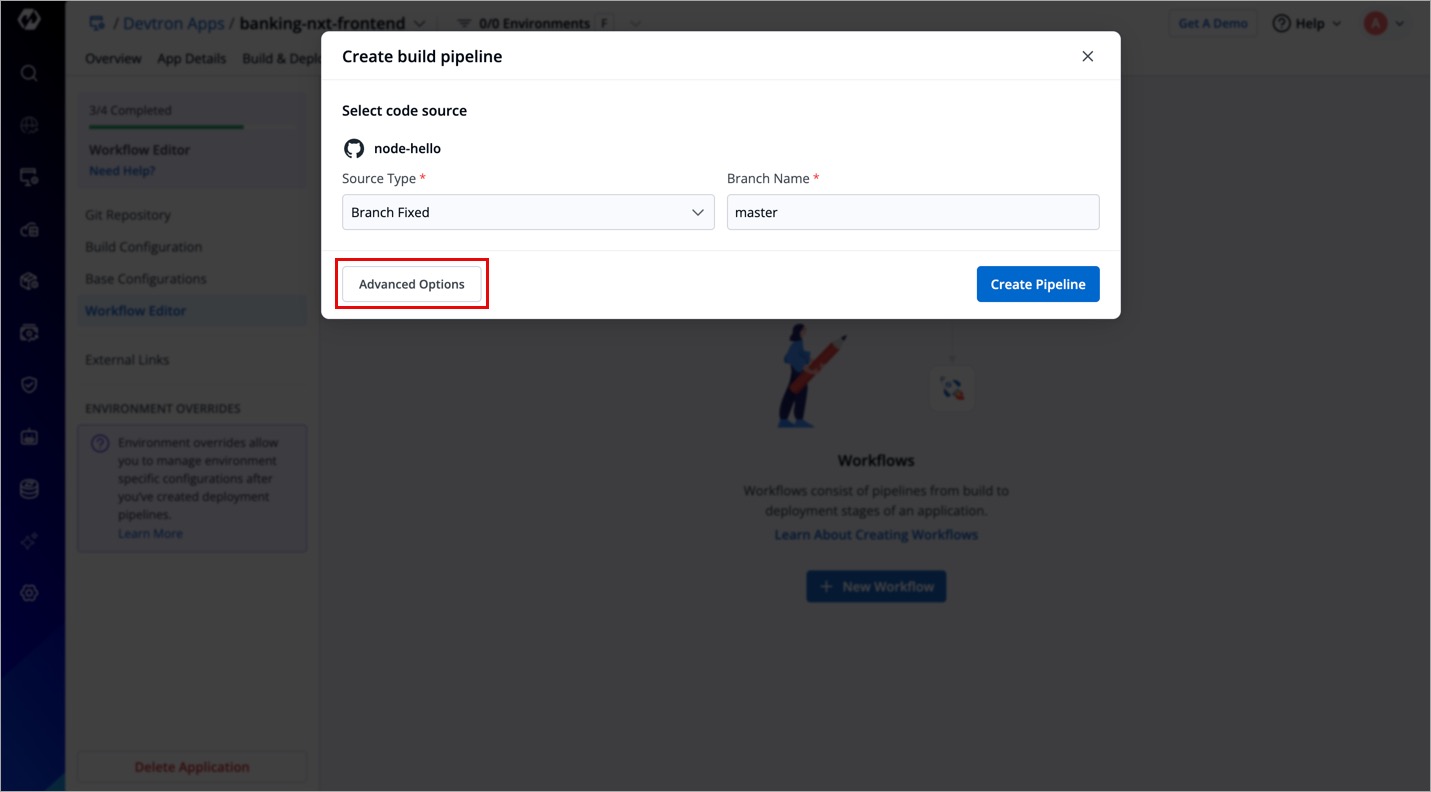Click the Branch Name input field
The height and width of the screenshot is (792, 1431).
point(913,212)
